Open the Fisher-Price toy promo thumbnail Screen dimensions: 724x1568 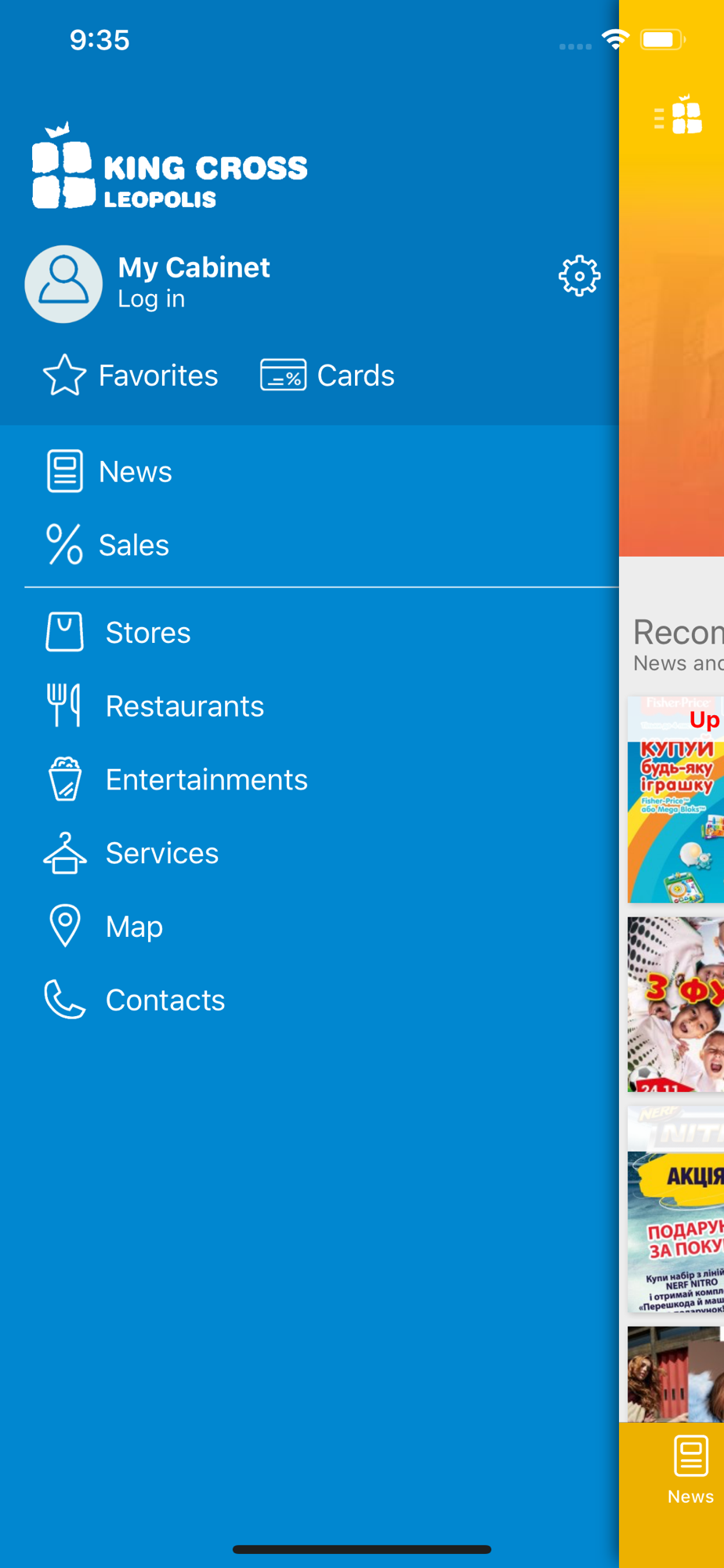coord(675,799)
